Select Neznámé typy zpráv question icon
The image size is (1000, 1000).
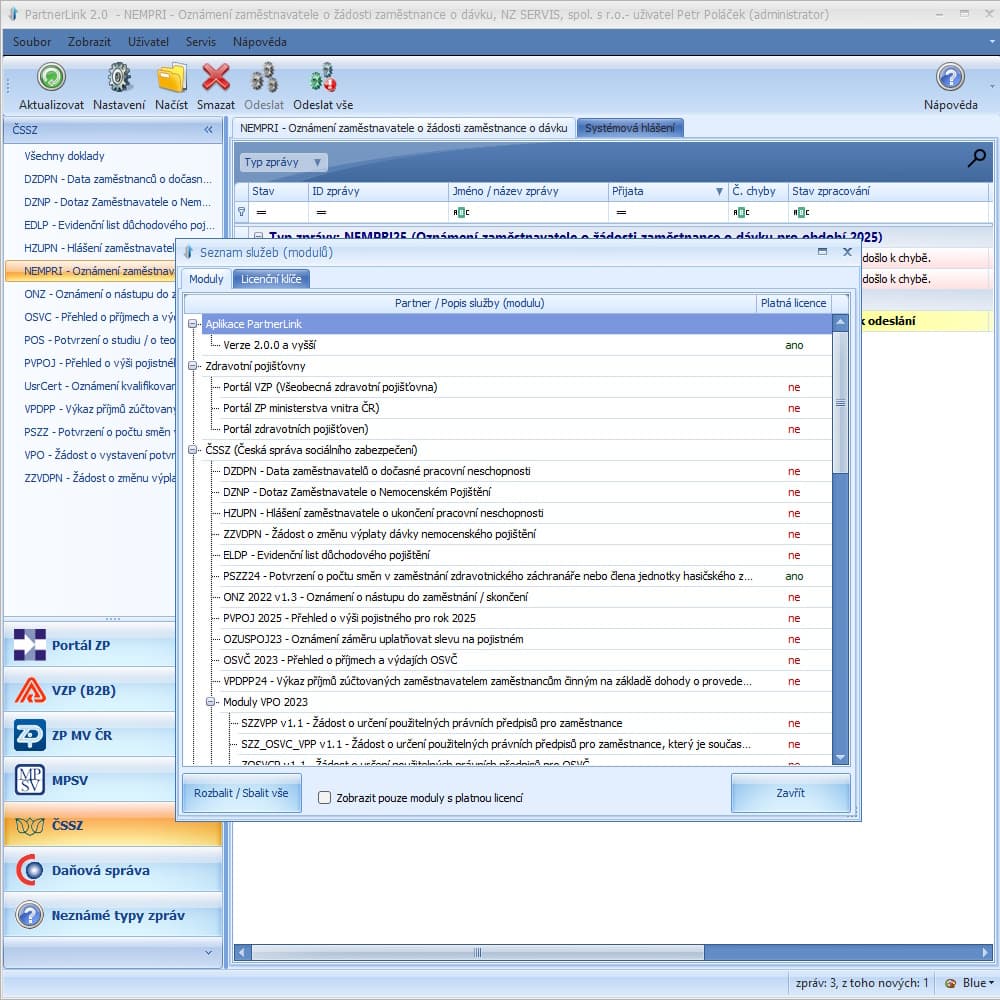tap(29, 915)
